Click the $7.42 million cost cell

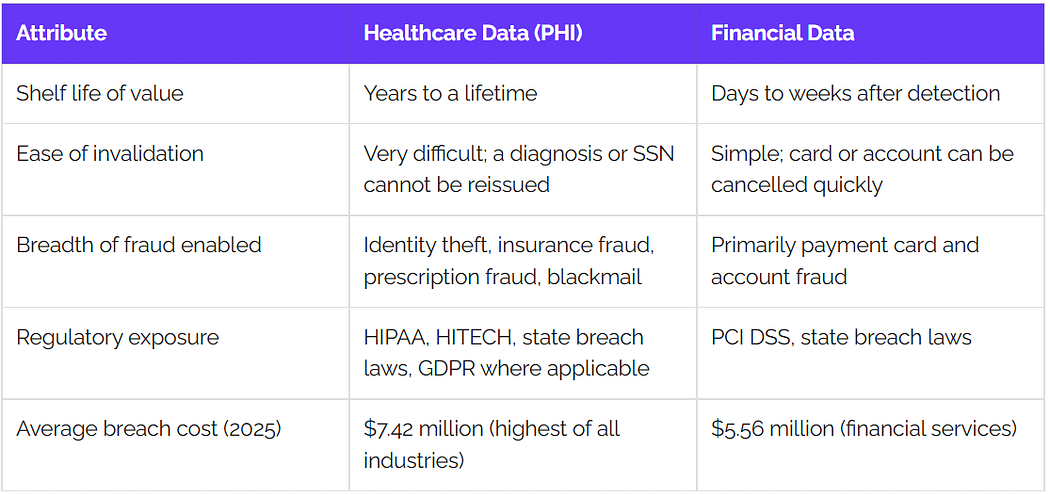pos(523,444)
